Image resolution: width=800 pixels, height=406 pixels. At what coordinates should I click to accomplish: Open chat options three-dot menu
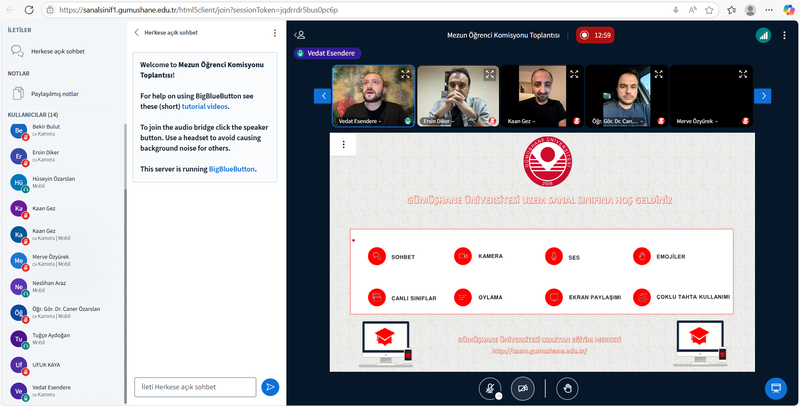[274, 33]
